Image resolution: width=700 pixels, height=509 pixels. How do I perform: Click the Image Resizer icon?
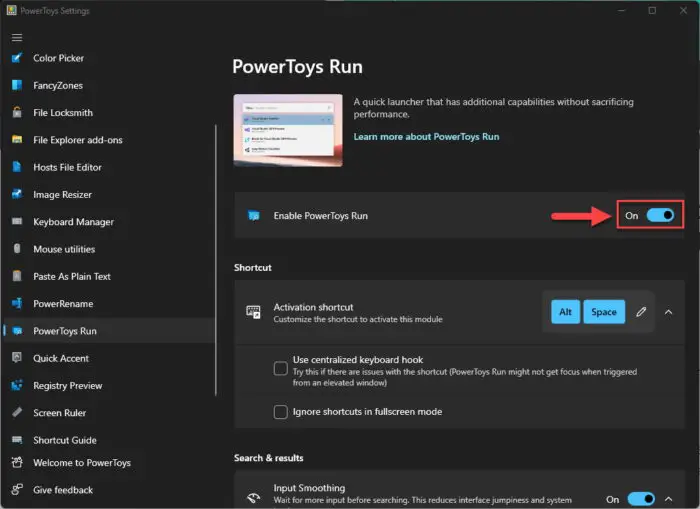click(17, 194)
